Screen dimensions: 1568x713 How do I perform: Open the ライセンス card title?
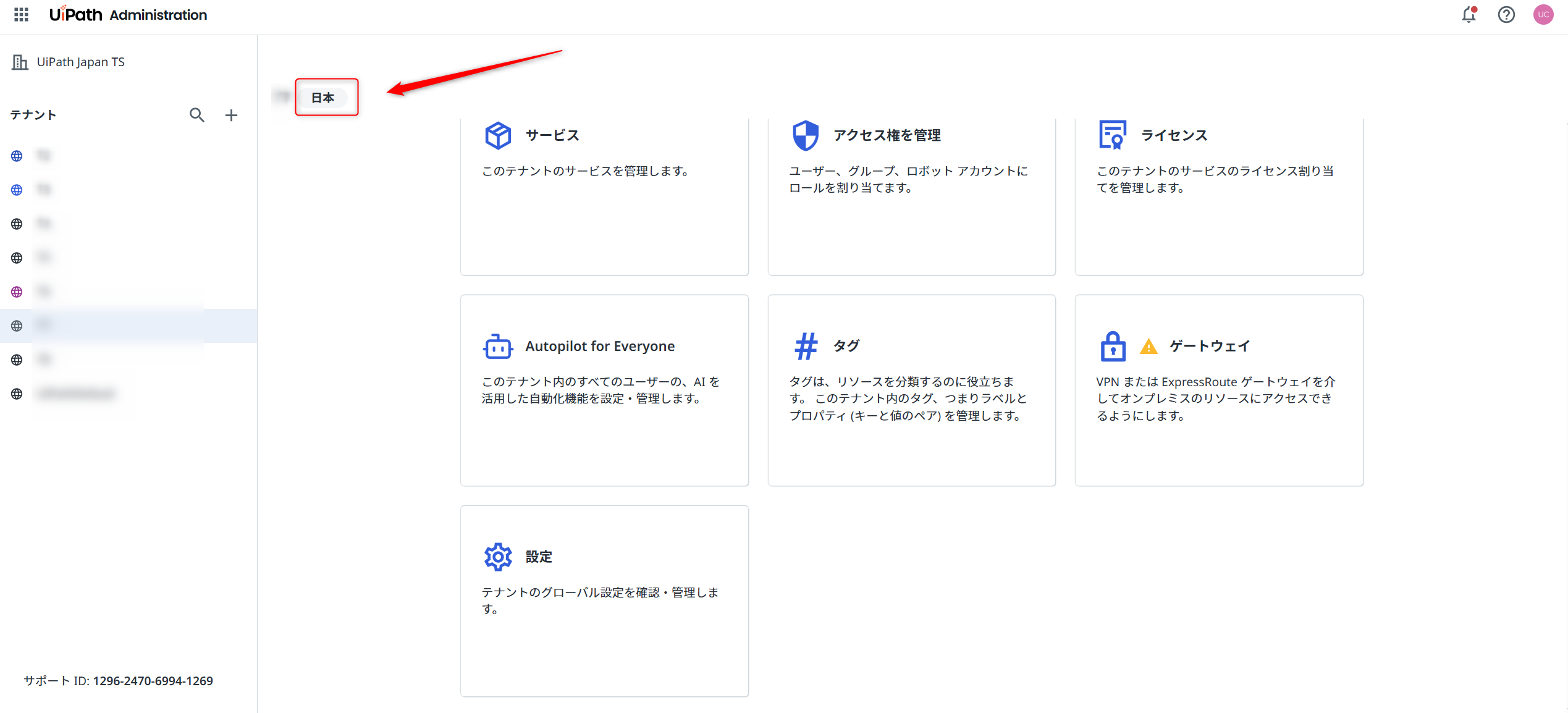coord(1174,135)
